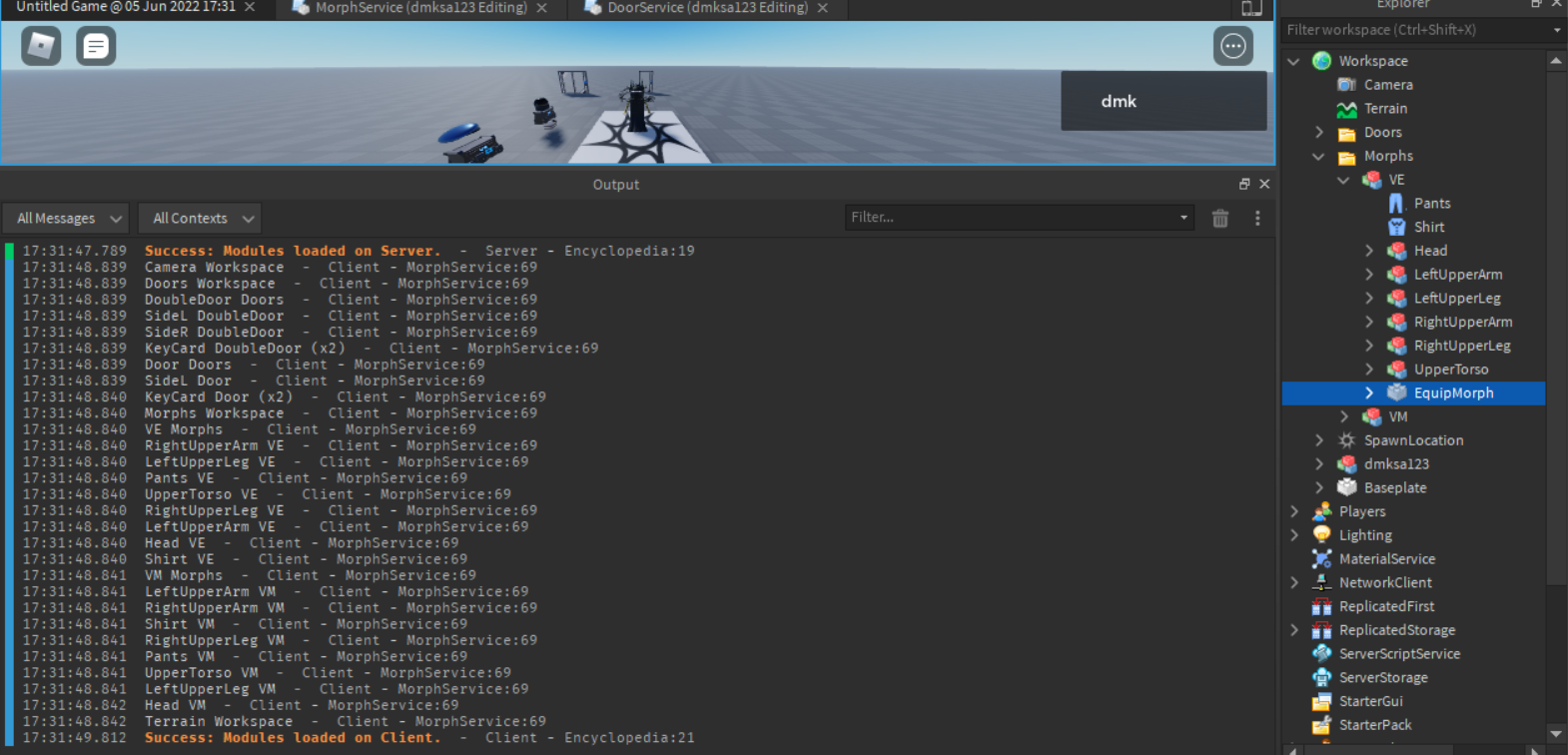The width and height of the screenshot is (1568, 755).
Task: Click the Shirt clothing icon
Action: [x=1396, y=228]
